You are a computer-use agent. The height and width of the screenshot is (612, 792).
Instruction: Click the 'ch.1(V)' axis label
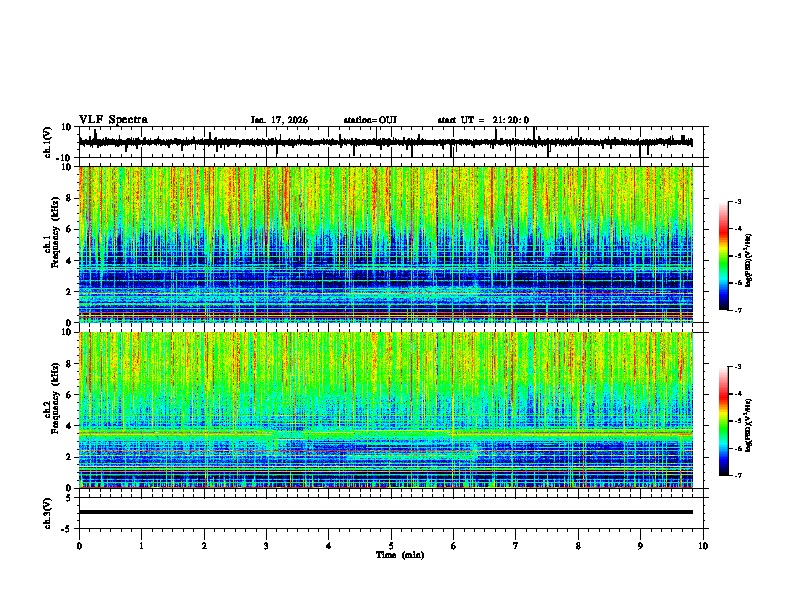coord(48,142)
